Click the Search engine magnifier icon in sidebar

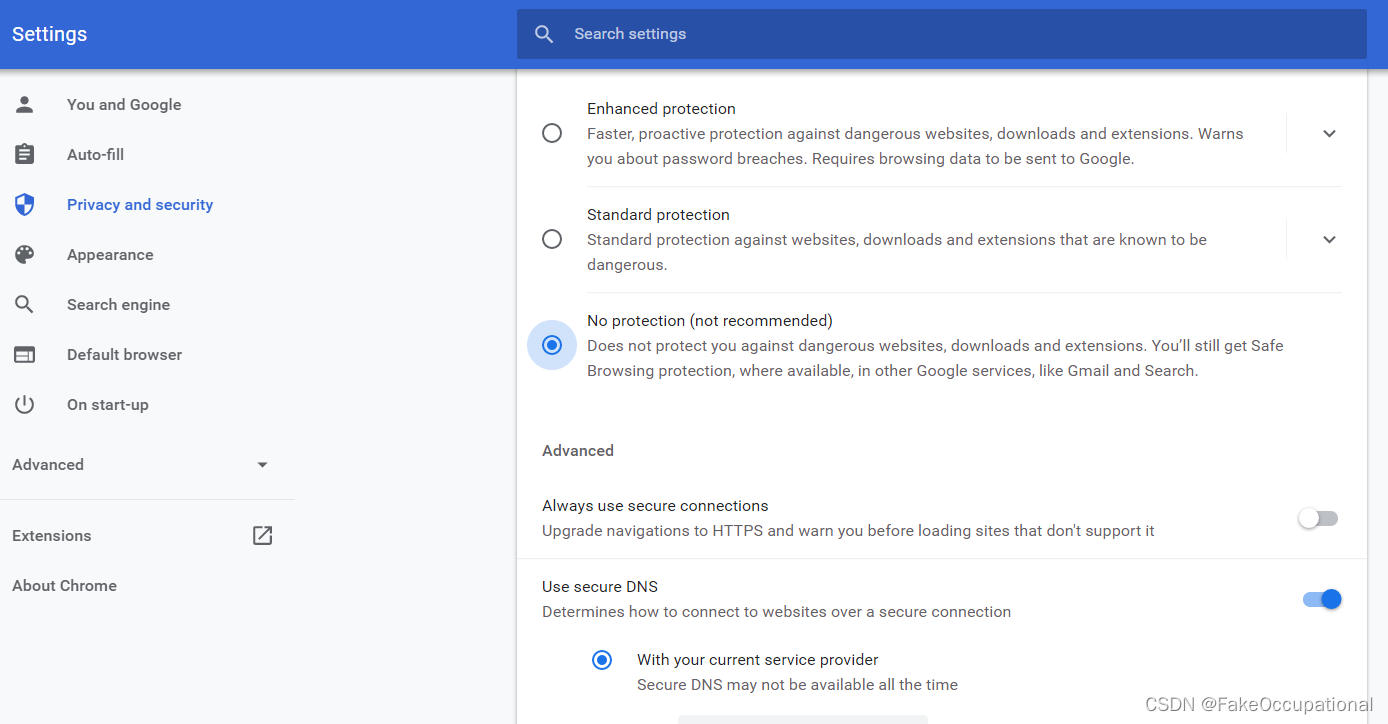point(25,304)
